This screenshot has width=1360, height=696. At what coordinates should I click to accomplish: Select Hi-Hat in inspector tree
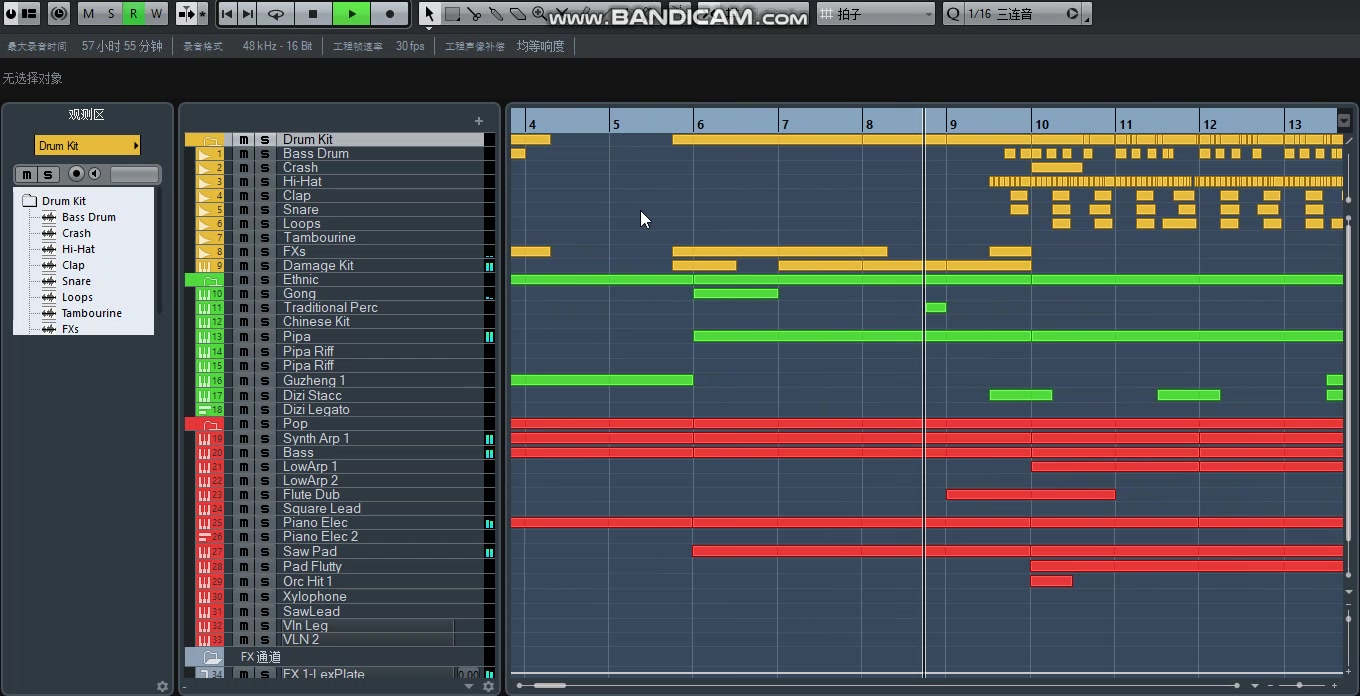point(78,249)
